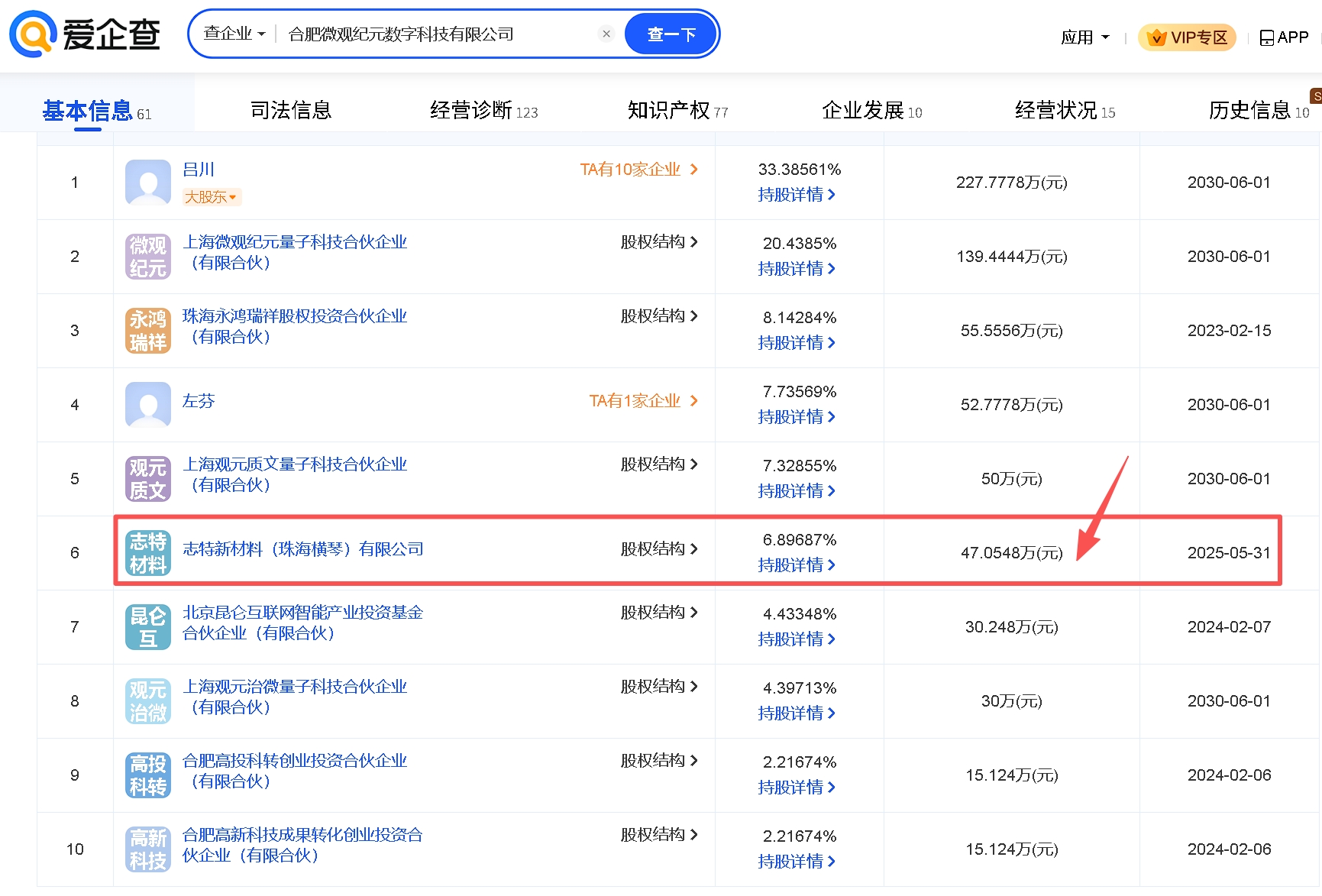Click the 高新科技 company logo tile
The height and width of the screenshot is (896, 1322).
pos(148,849)
